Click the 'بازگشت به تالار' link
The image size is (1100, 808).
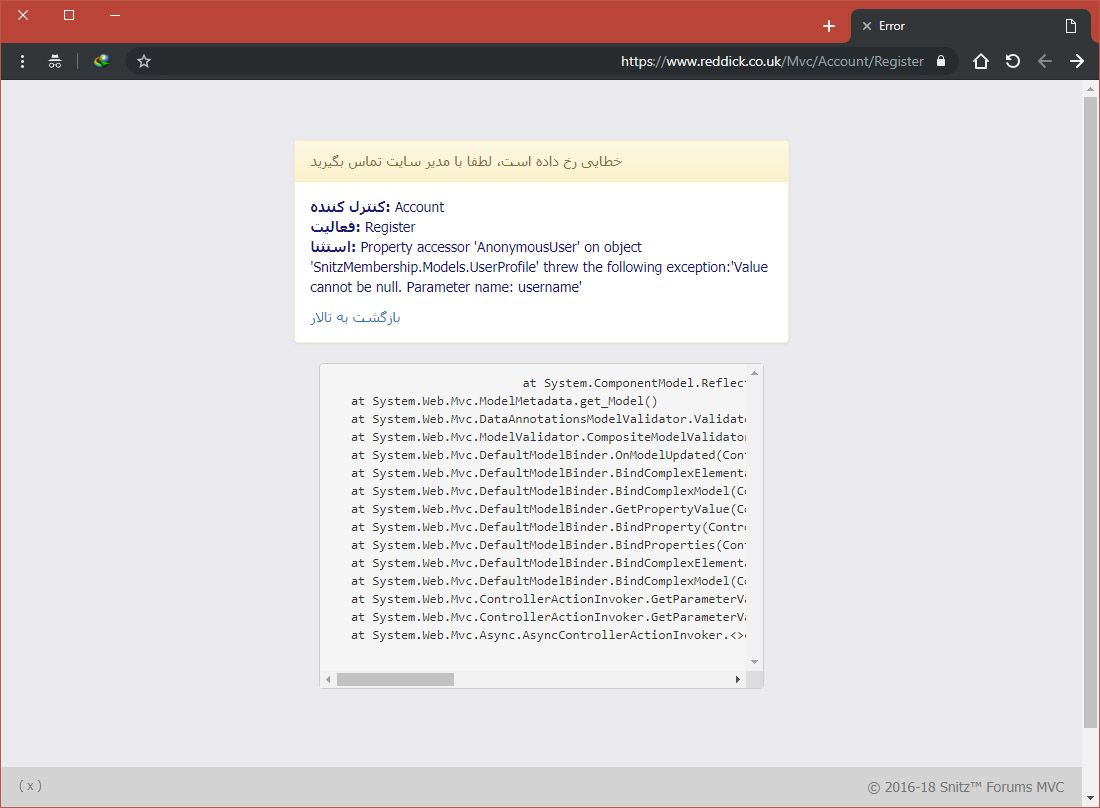click(x=355, y=317)
